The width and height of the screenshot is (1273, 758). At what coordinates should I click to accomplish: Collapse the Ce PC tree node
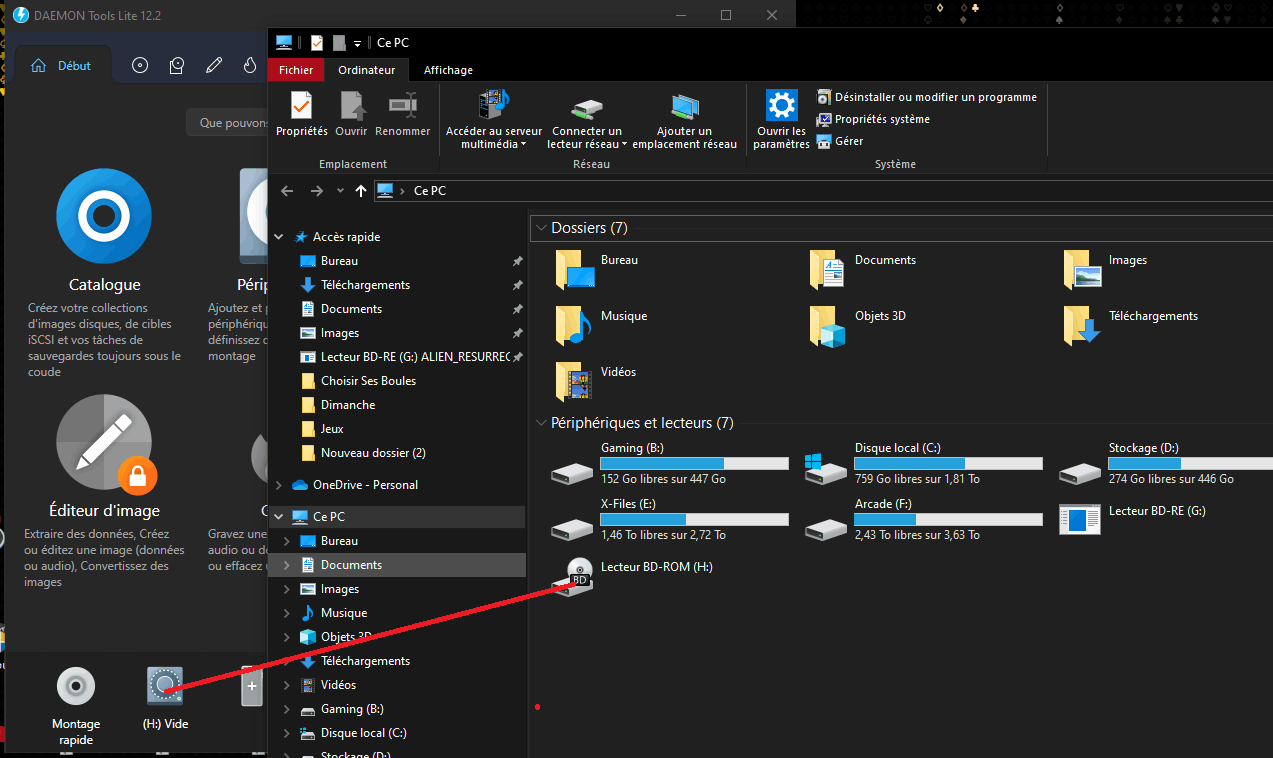pos(279,517)
